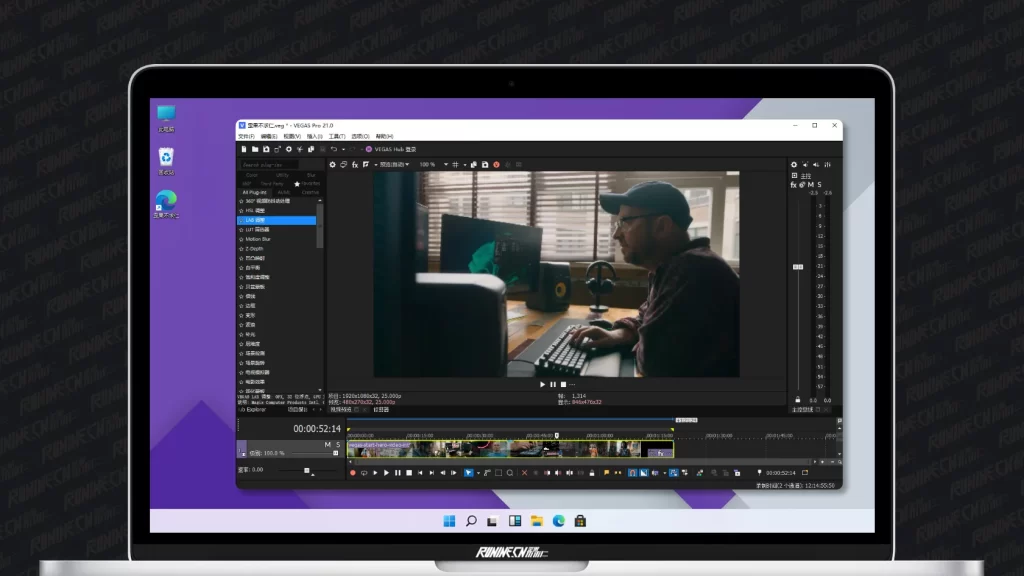Image resolution: width=1024 pixels, height=576 pixels.
Task: Open the 工具(T) menu
Action: point(336,136)
